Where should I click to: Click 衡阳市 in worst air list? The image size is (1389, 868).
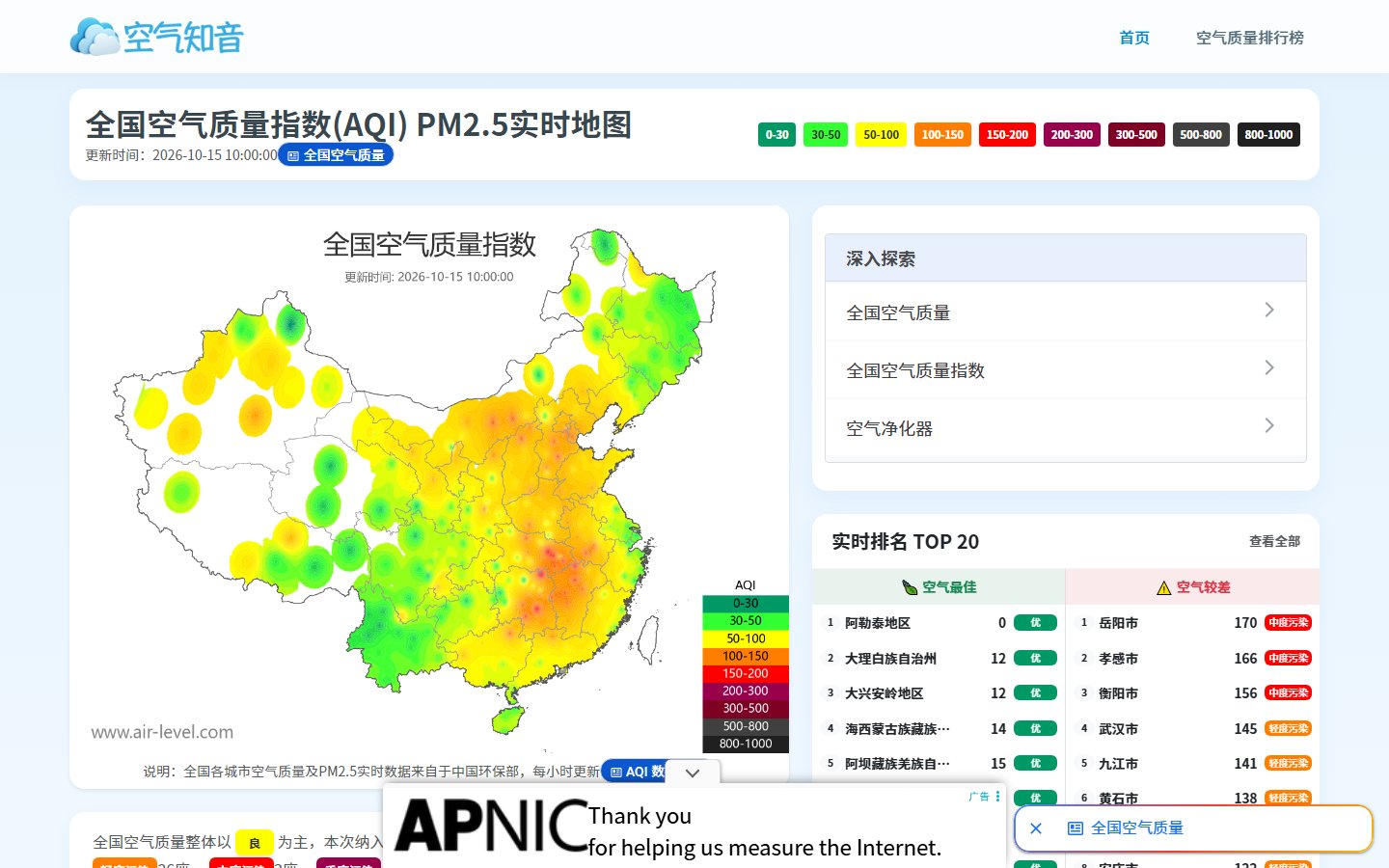coord(1119,693)
